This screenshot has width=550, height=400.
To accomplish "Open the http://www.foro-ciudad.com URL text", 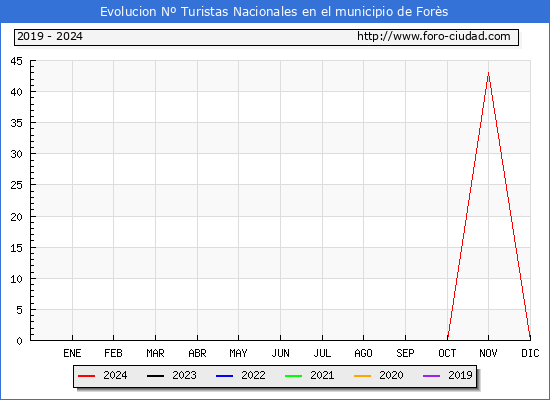I will click(434, 36).
